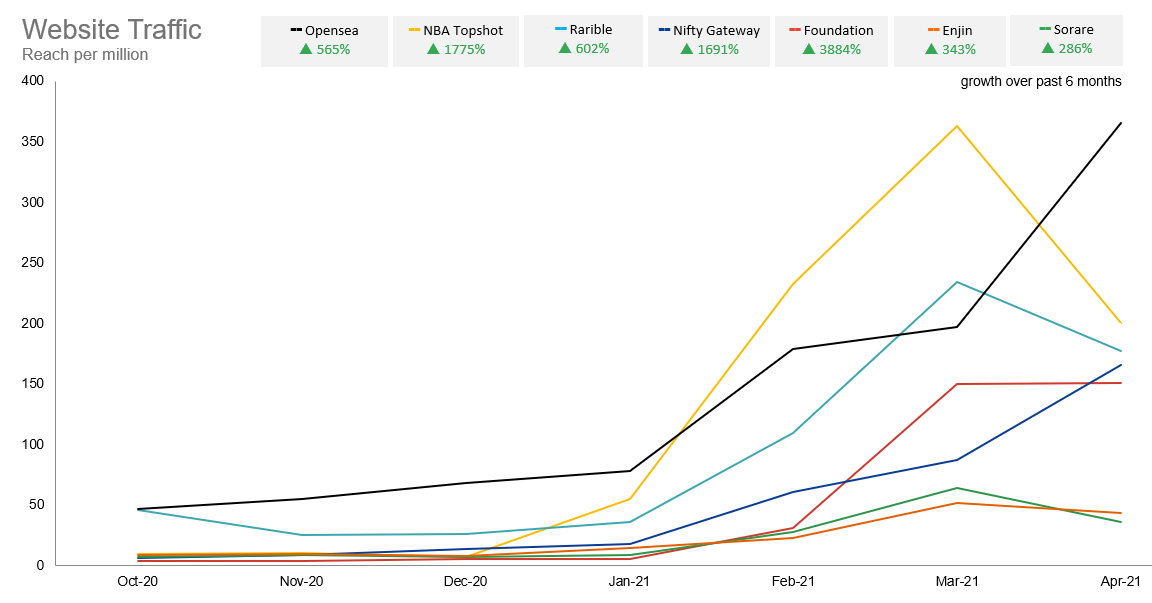Click the Feb-21 axis label
Viewport: 1152px width, 603px height.
pos(793,582)
